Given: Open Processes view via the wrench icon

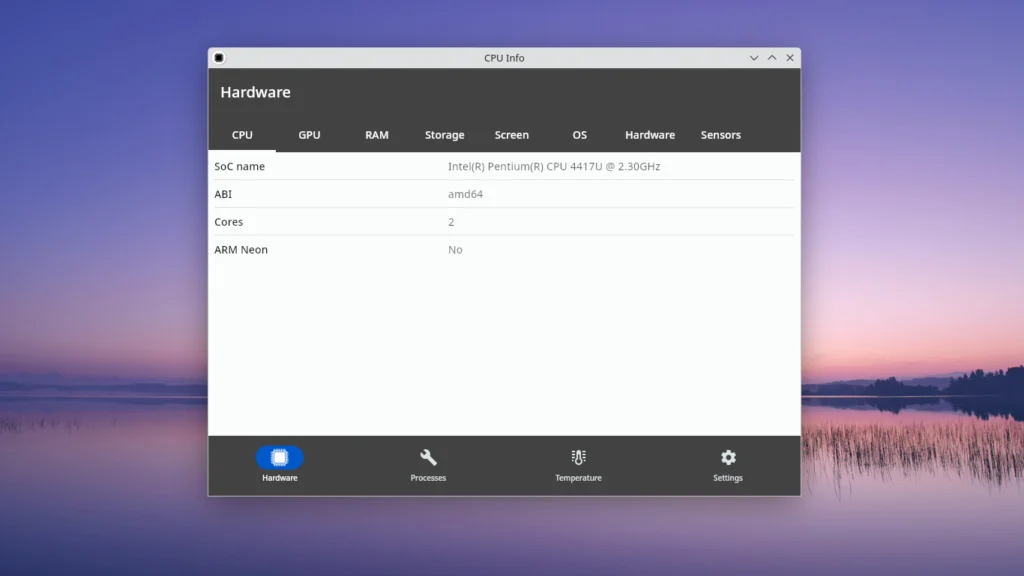Looking at the screenshot, I should [x=428, y=458].
